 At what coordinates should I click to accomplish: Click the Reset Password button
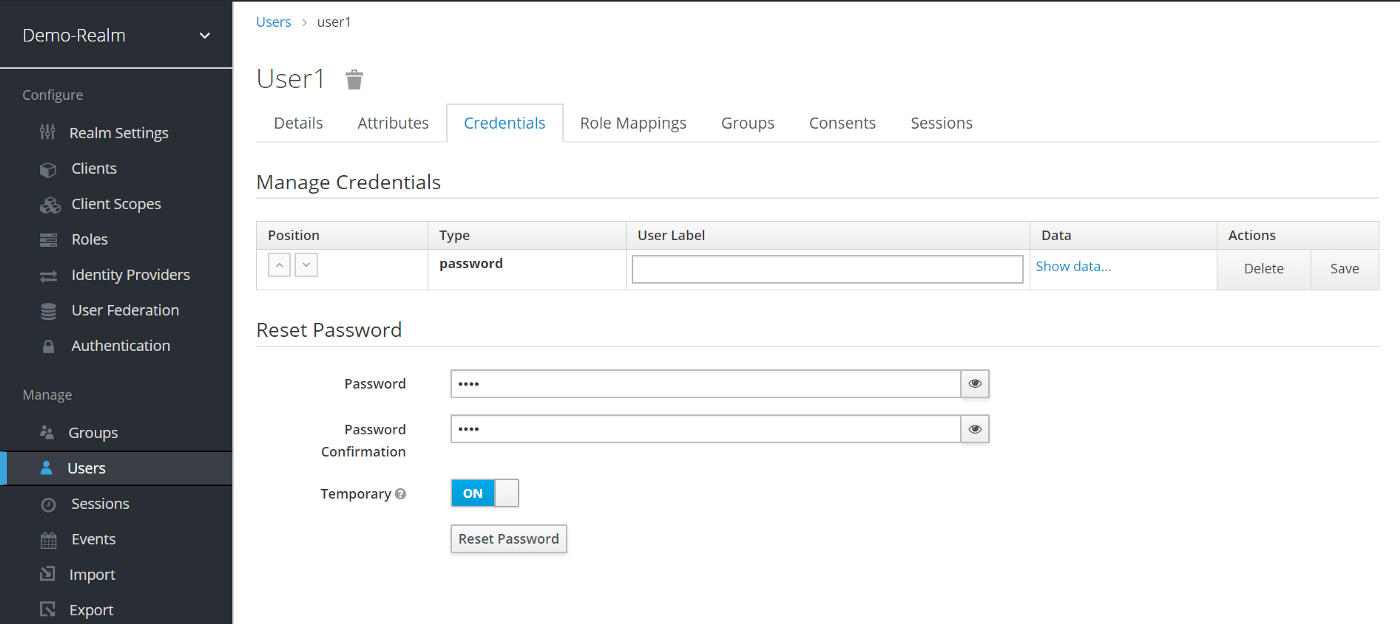[509, 539]
